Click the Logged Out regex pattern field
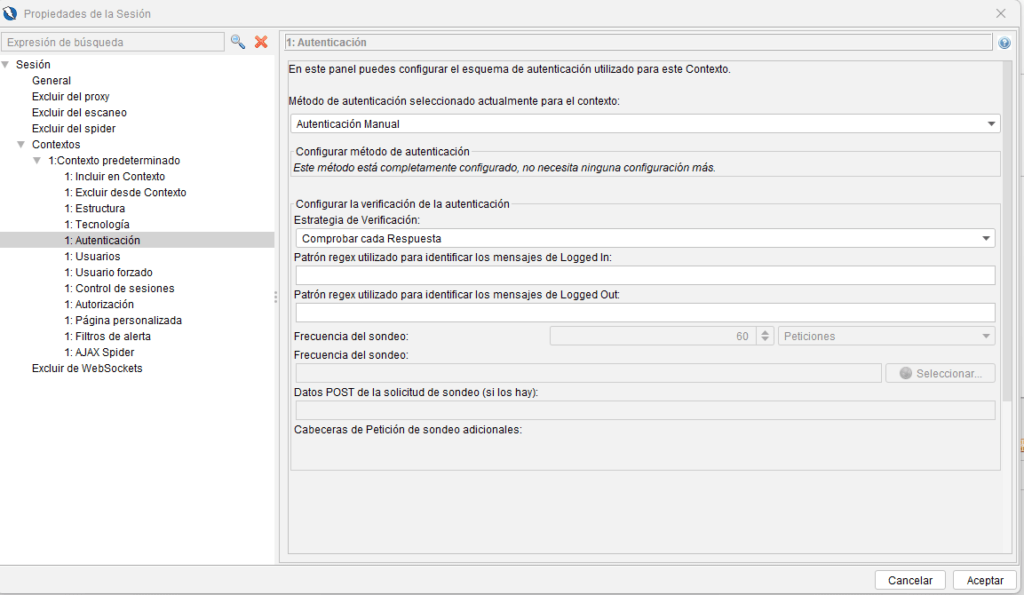 644,313
